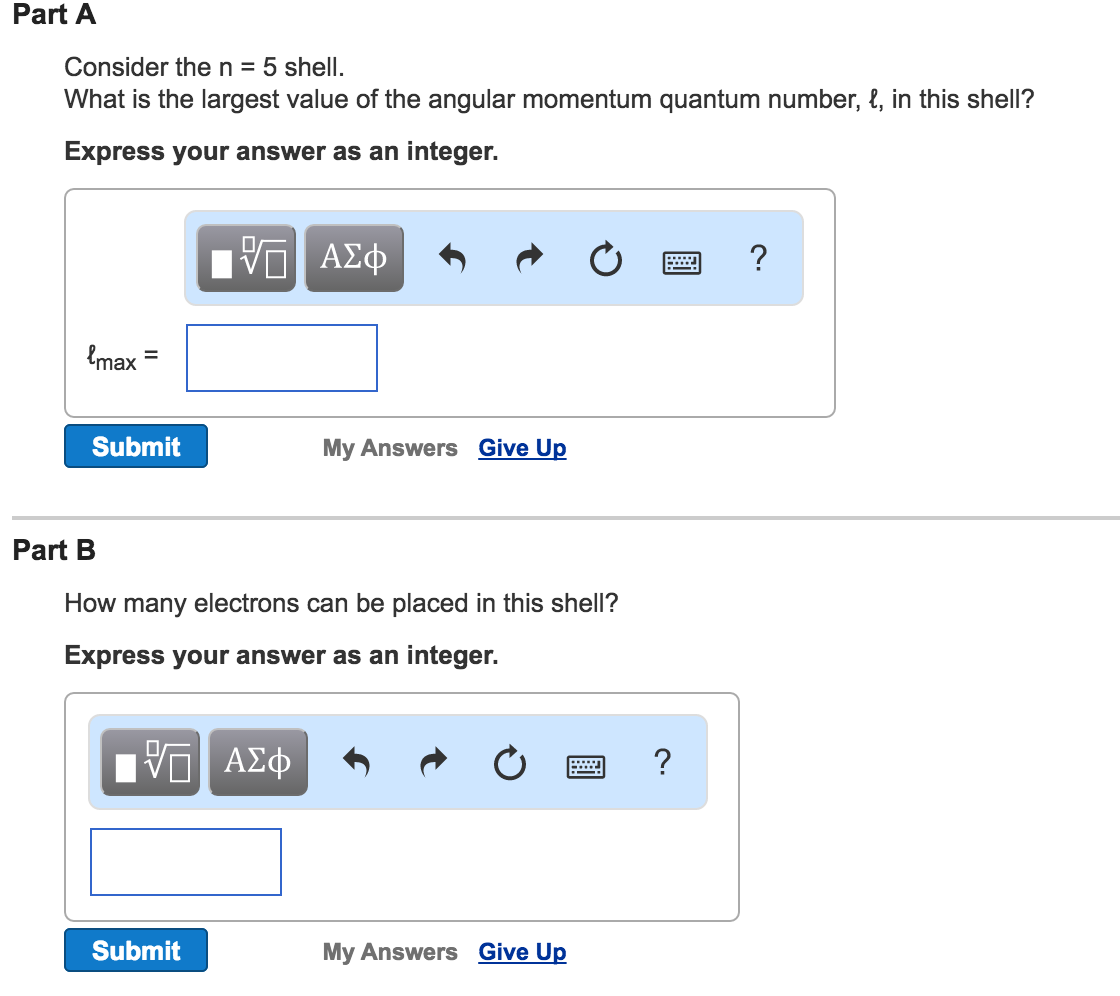This screenshot has height=996, width=1120.
Task: Submit the Part A answer
Action: point(136,446)
